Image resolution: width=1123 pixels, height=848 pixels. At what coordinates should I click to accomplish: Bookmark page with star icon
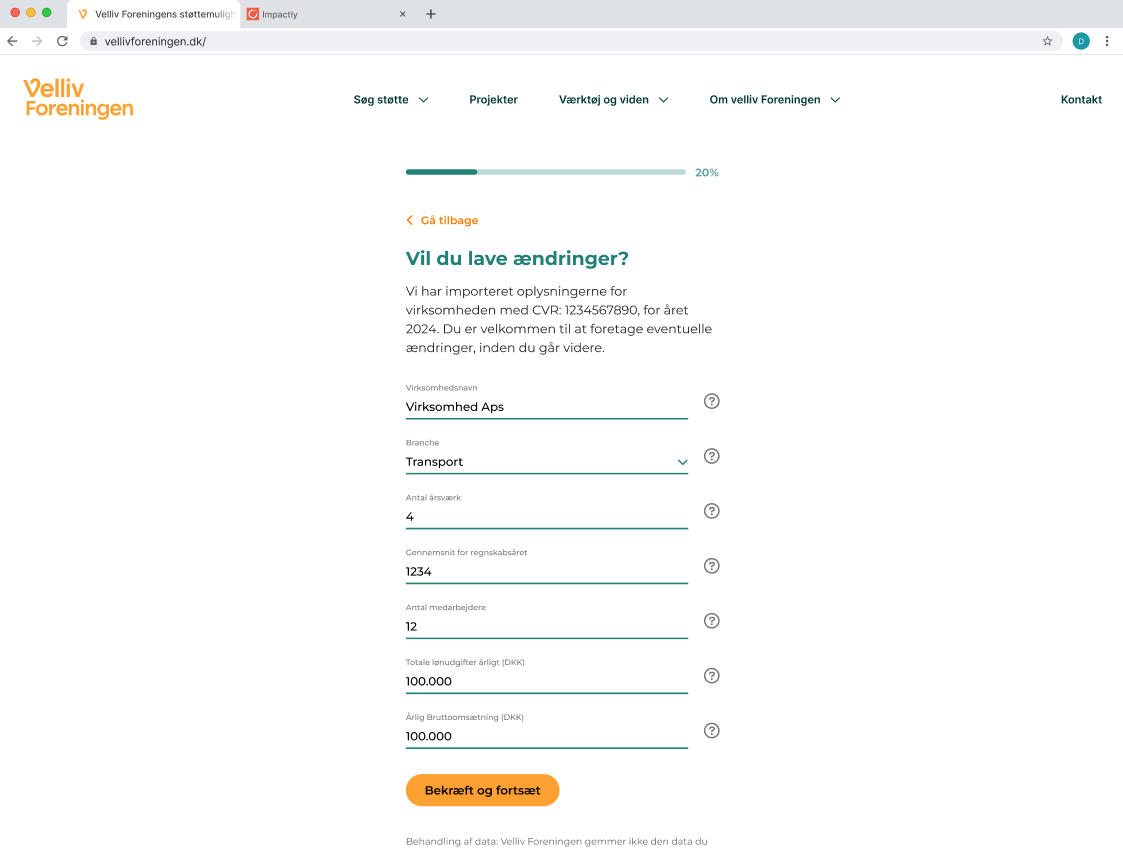click(1047, 42)
